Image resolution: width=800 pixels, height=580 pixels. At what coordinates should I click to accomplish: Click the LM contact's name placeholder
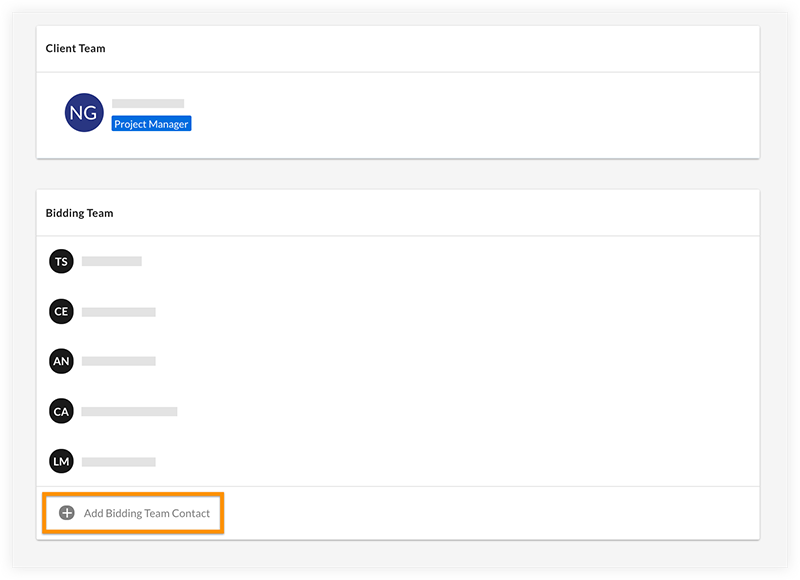coord(120,461)
